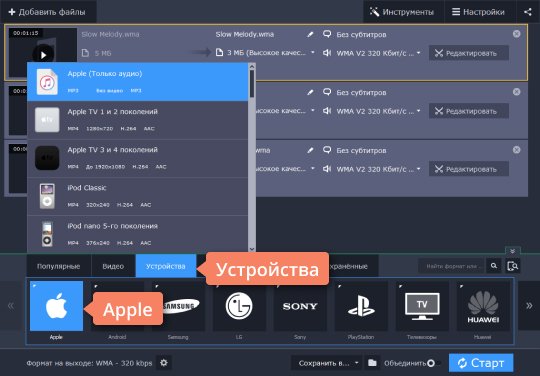Open the output folder icon
This screenshot has height=376, width=540.
click(372, 363)
